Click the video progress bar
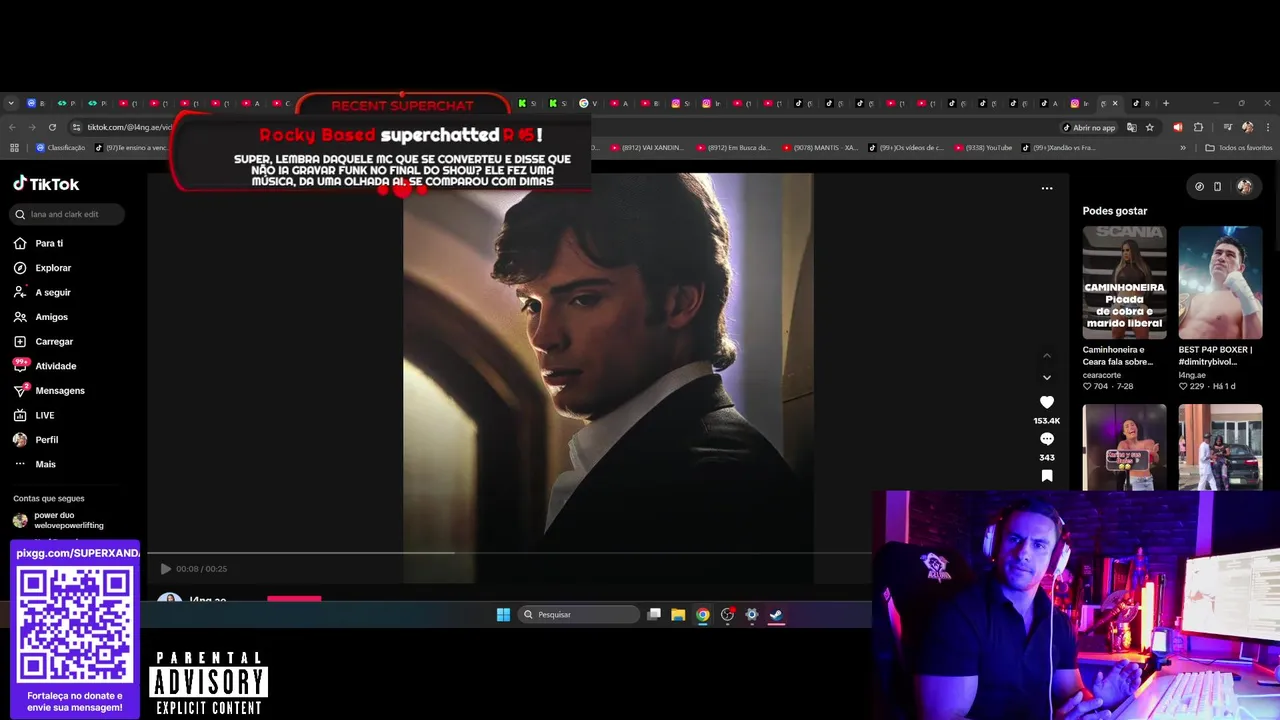 (x=509, y=553)
